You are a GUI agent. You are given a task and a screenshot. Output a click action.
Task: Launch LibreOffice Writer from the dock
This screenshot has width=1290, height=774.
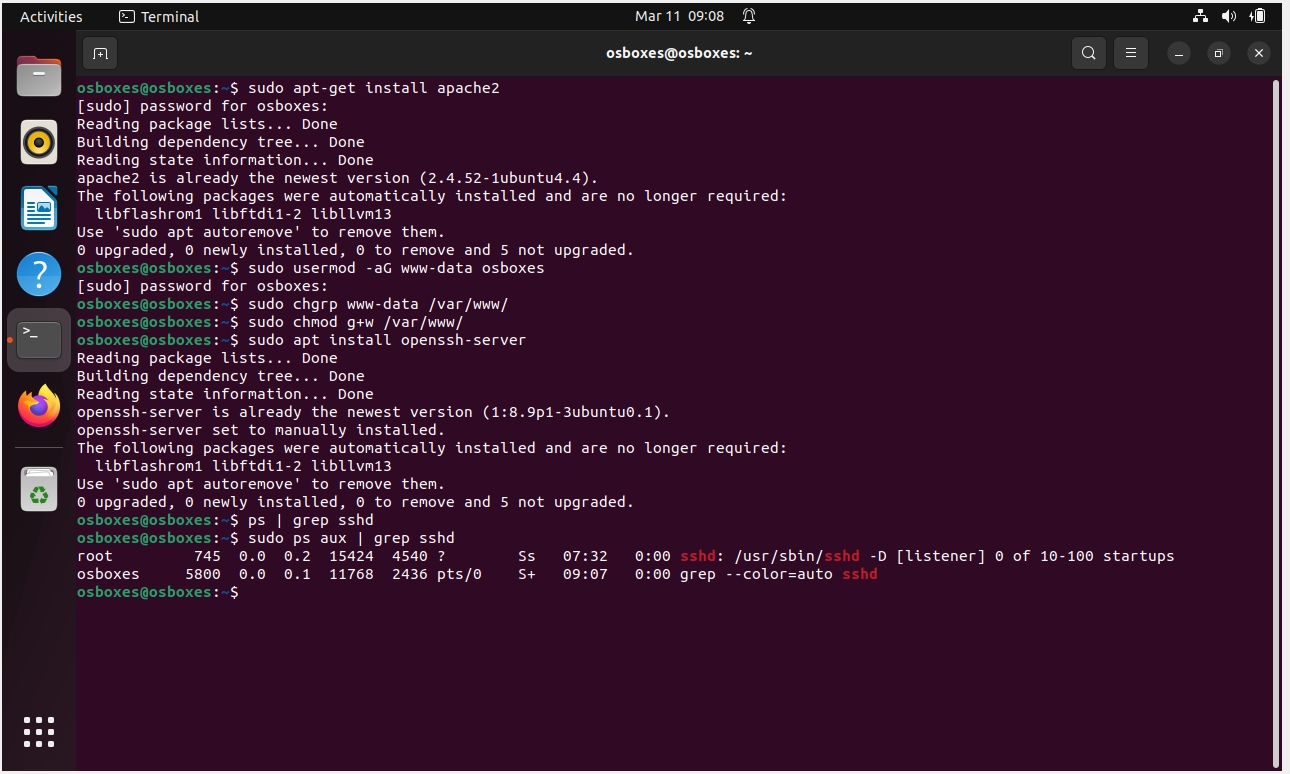[39, 208]
